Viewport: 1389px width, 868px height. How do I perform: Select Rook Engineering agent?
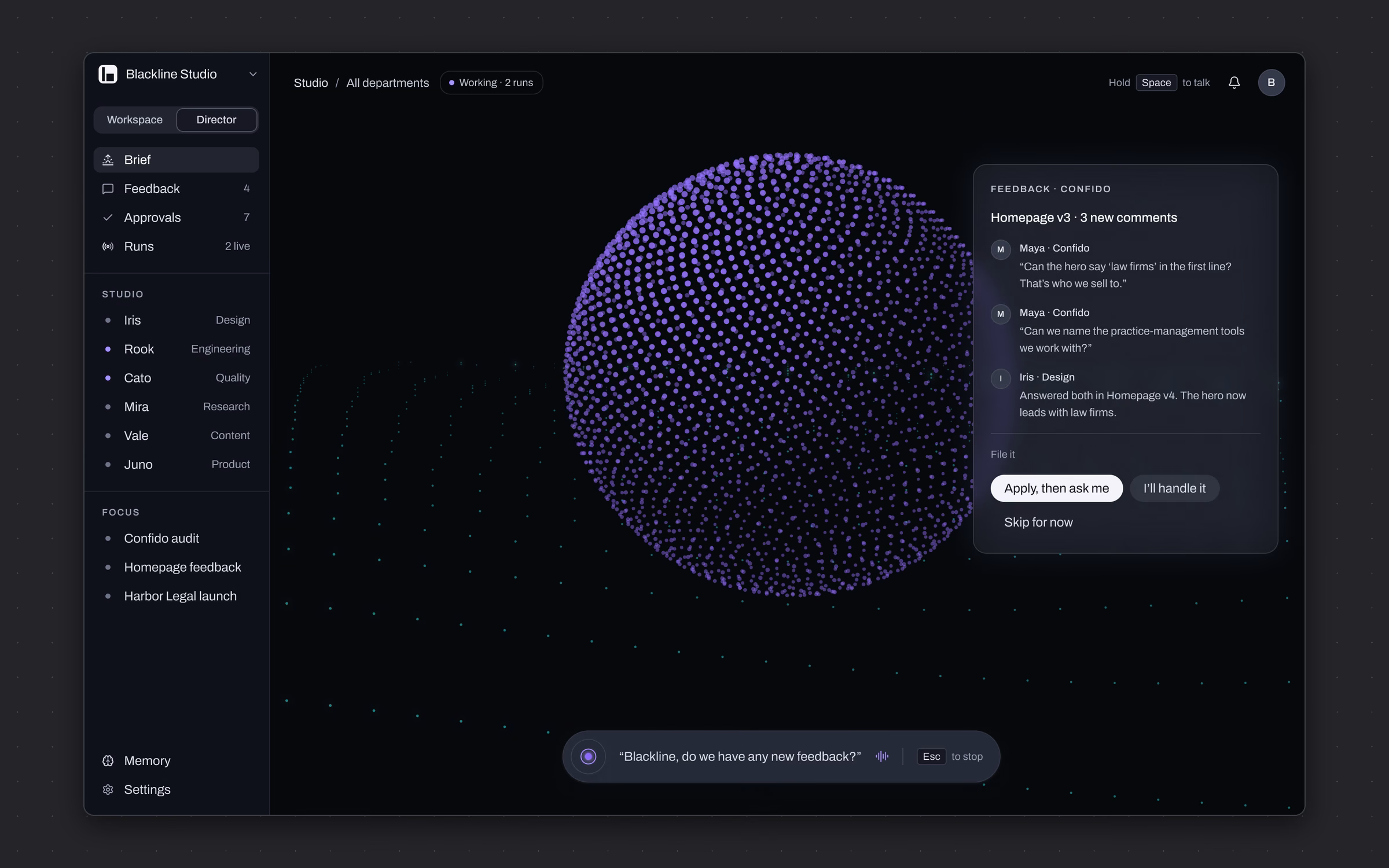[x=176, y=349]
